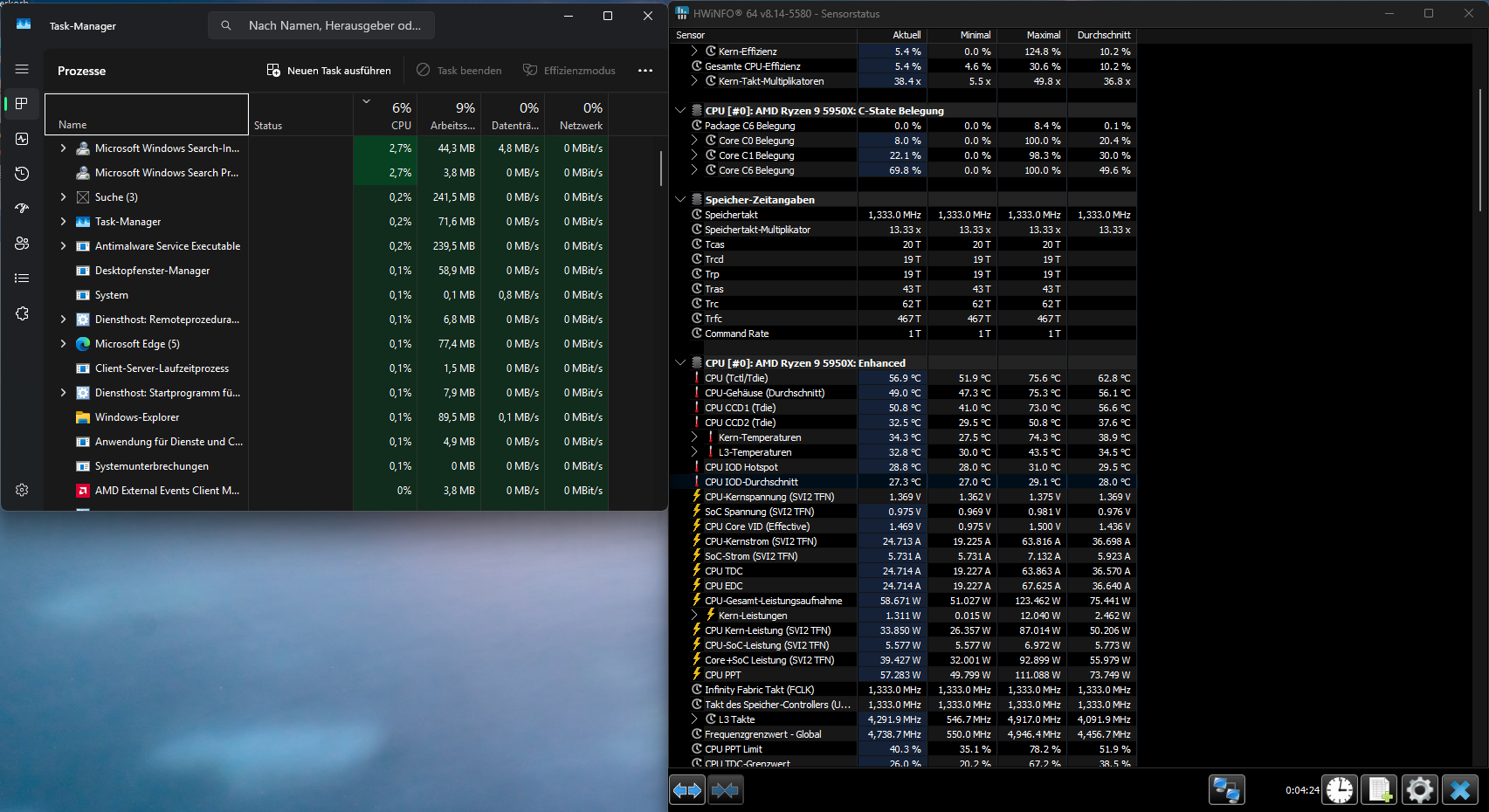Sort by CPU column in Task Manager
The width and height of the screenshot is (1489, 812).
[385, 114]
